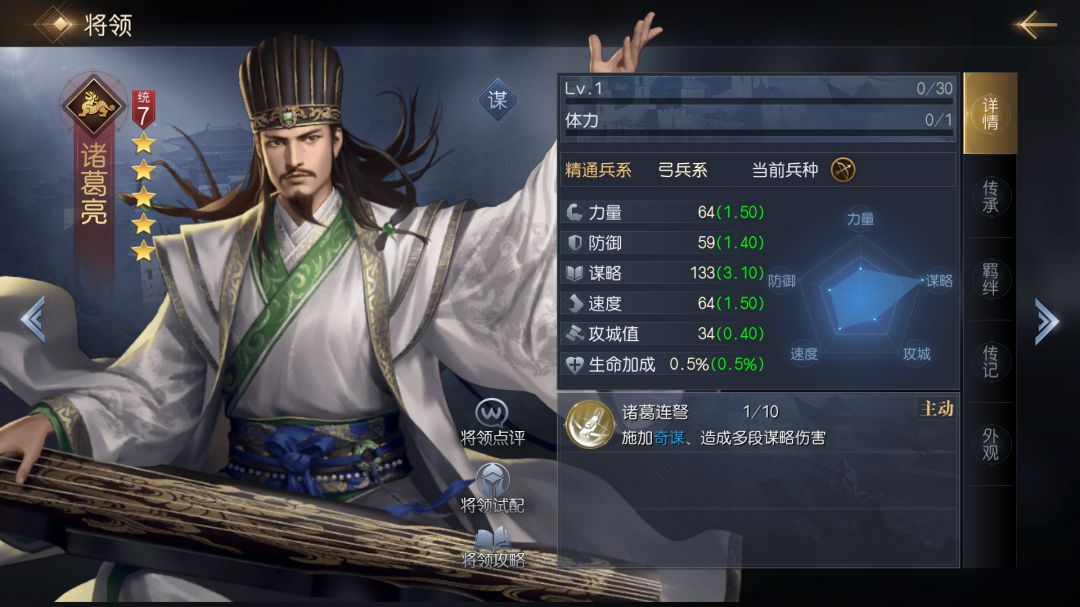Tap the Lv.1 experience bar

pos(758,90)
